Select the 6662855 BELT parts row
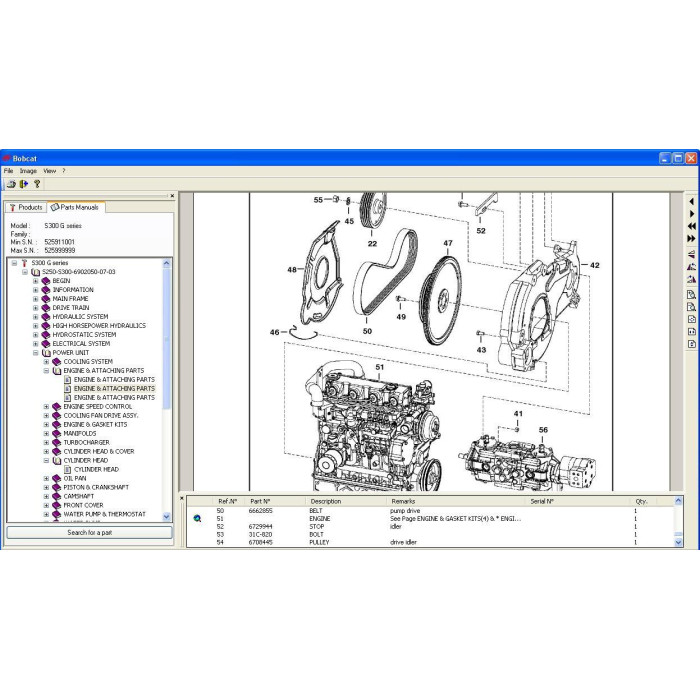The image size is (700, 700). click(x=430, y=511)
